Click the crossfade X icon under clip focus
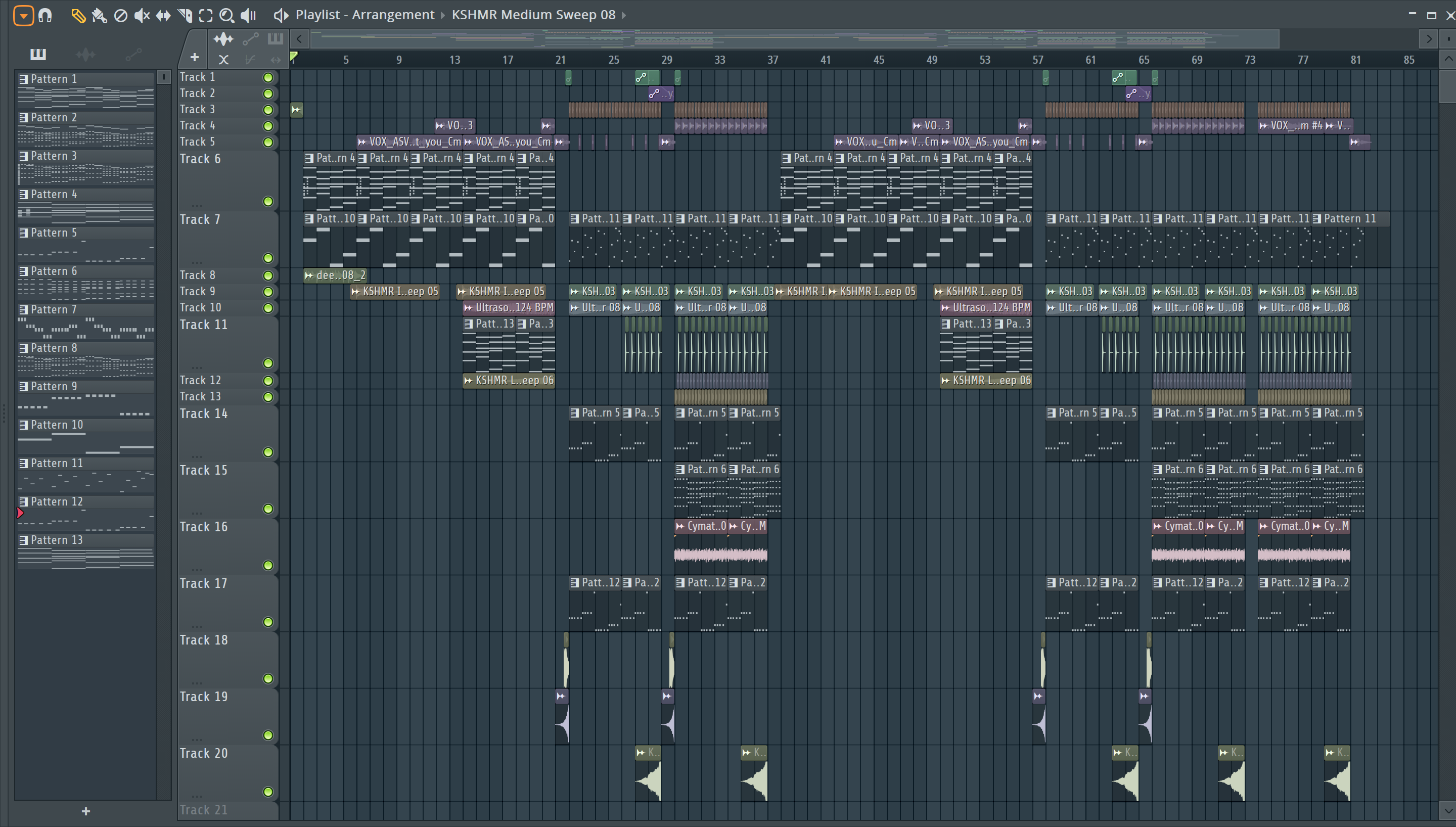The height and width of the screenshot is (827, 1456). click(224, 59)
